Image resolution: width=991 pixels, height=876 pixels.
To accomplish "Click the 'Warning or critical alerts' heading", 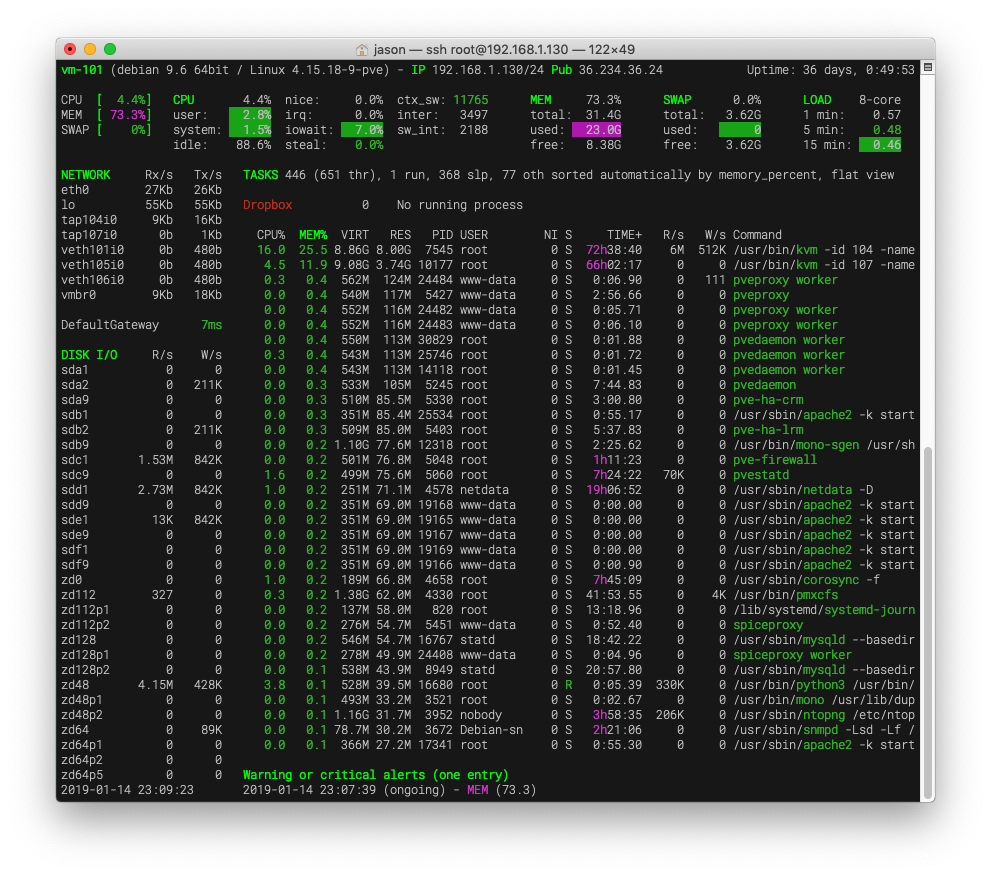I will (376, 775).
